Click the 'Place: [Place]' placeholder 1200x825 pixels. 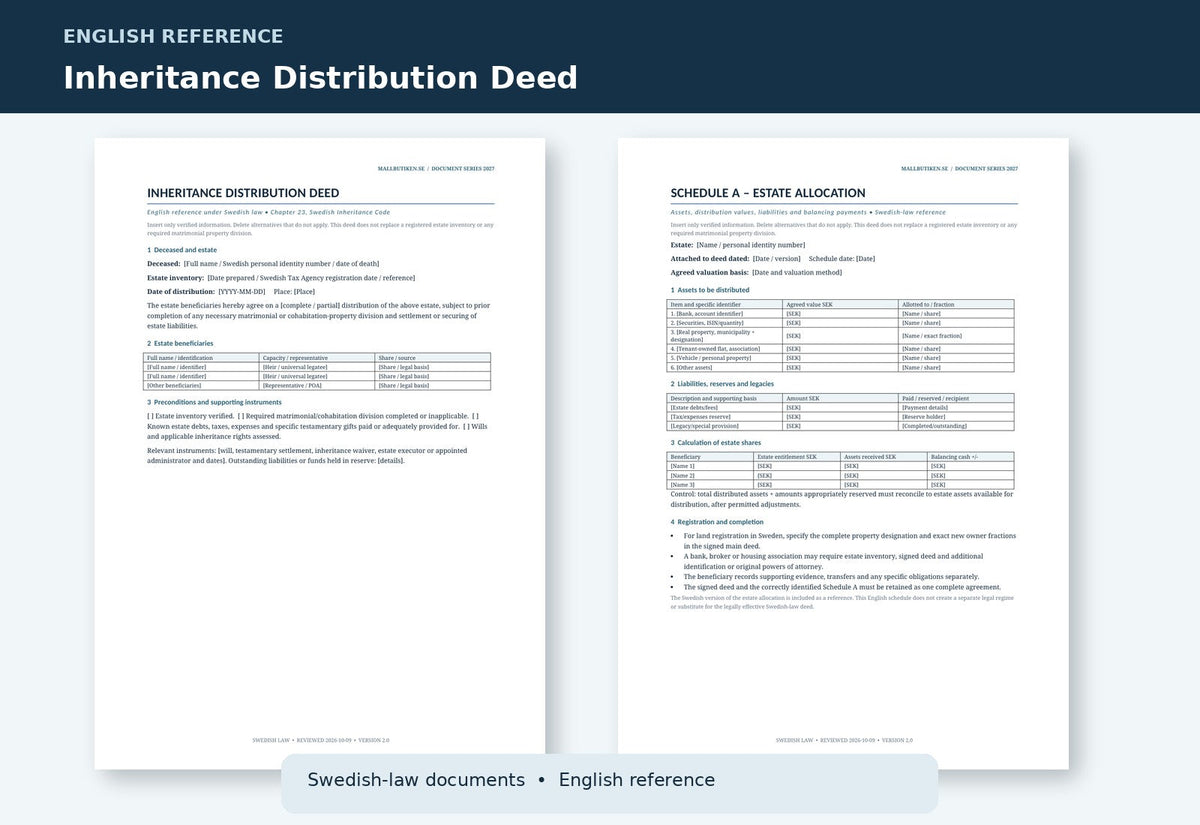294,292
